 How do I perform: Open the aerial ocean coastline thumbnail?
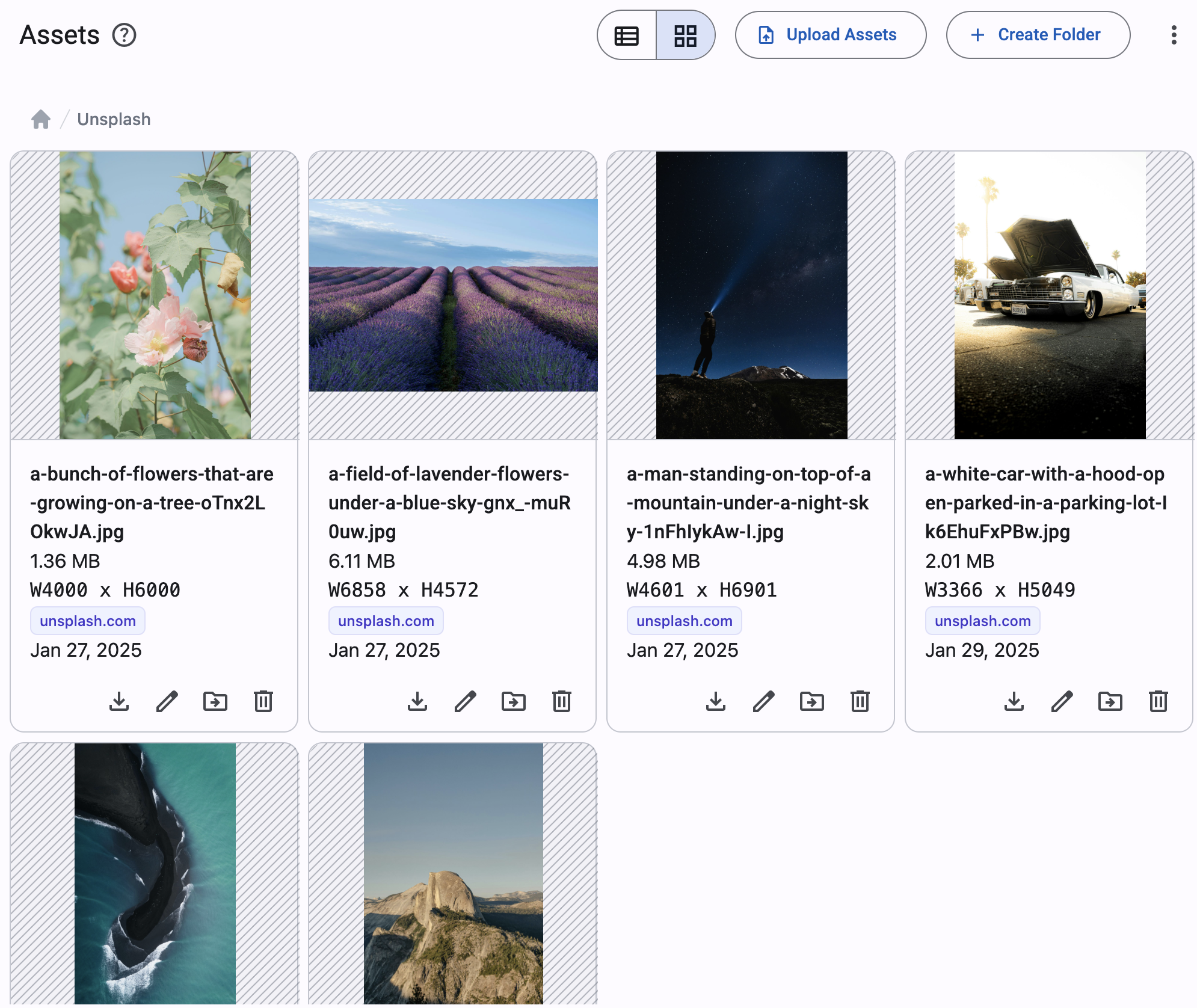coord(155,875)
